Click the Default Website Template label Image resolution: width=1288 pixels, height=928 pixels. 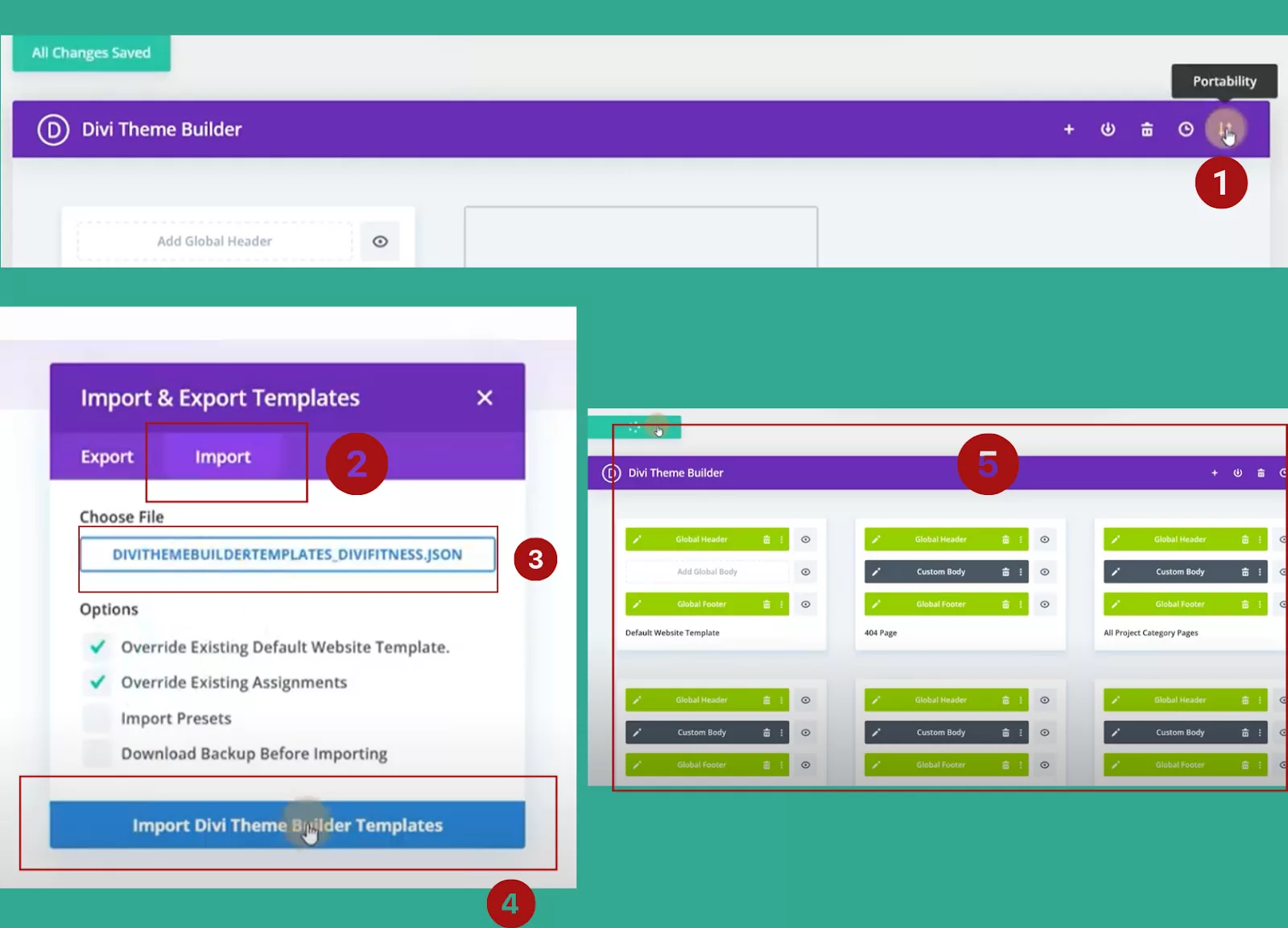coord(672,633)
